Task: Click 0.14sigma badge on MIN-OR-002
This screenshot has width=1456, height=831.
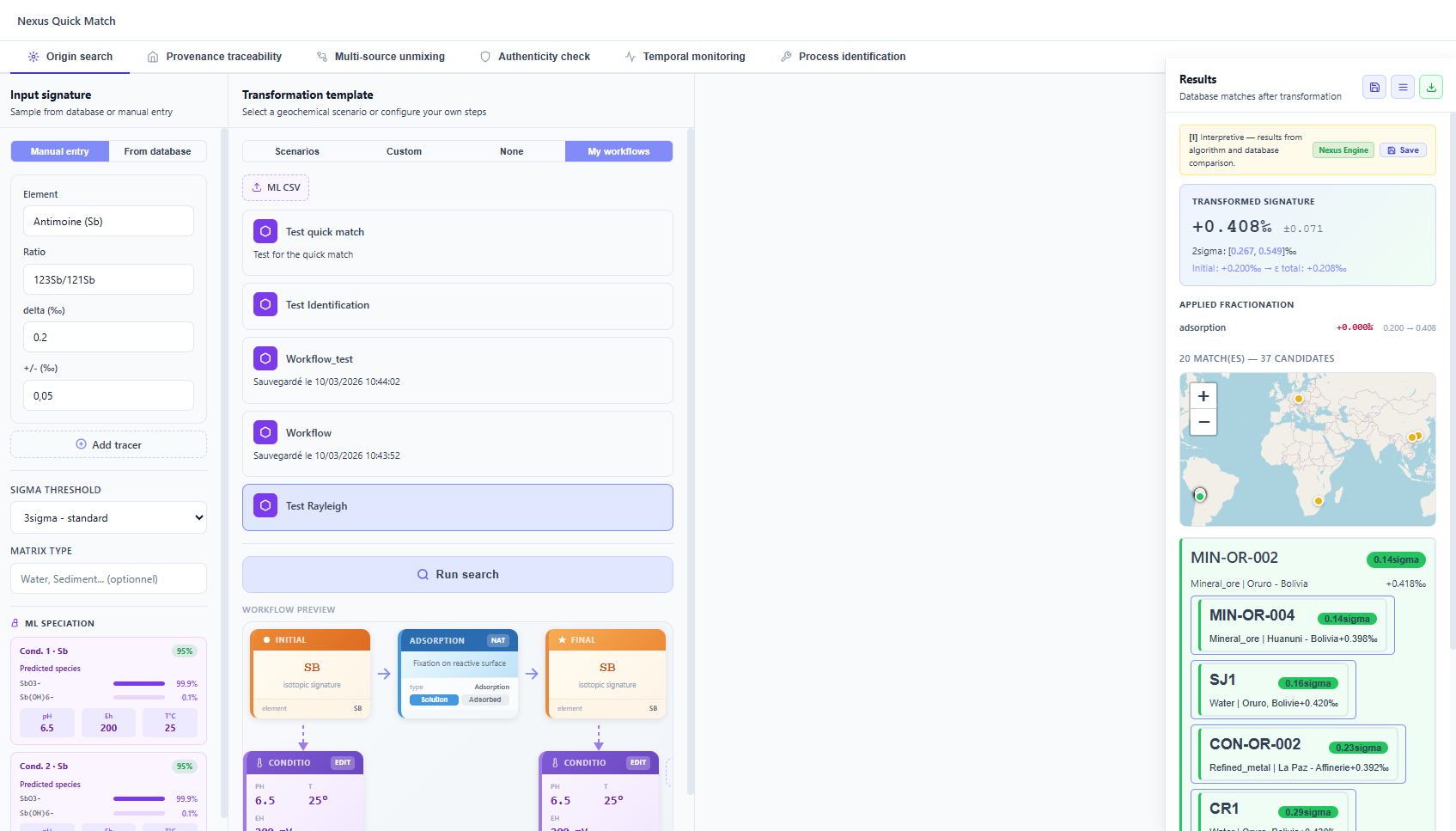Action: click(x=1396, y=559)
